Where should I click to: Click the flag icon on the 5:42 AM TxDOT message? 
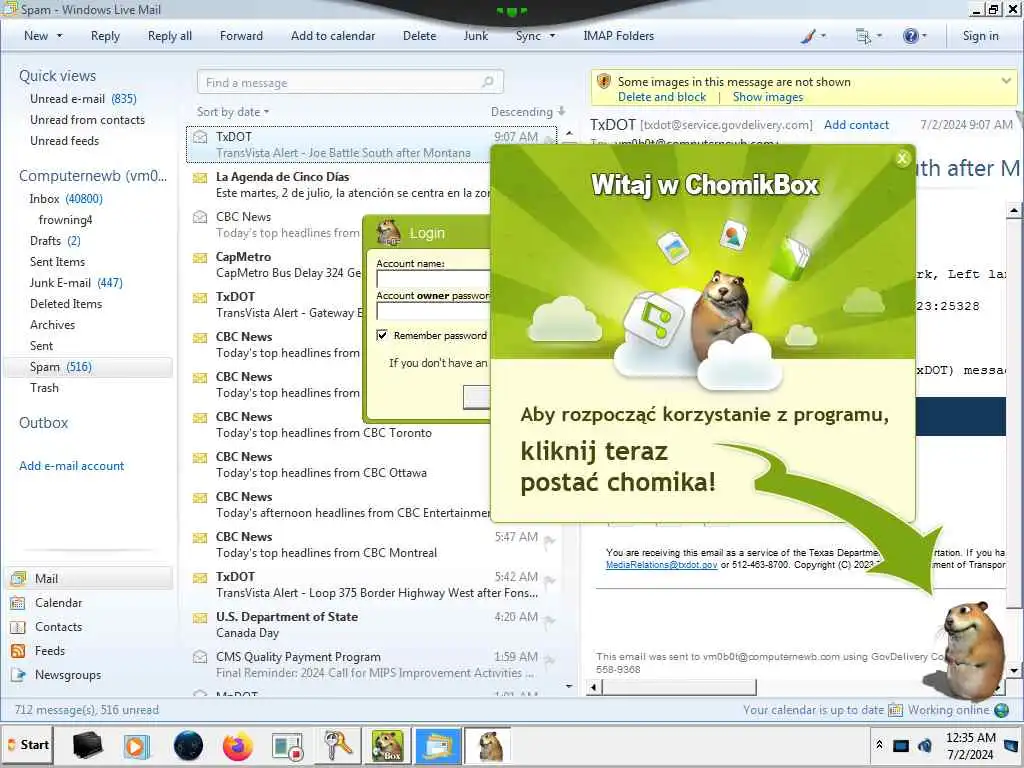550,581
